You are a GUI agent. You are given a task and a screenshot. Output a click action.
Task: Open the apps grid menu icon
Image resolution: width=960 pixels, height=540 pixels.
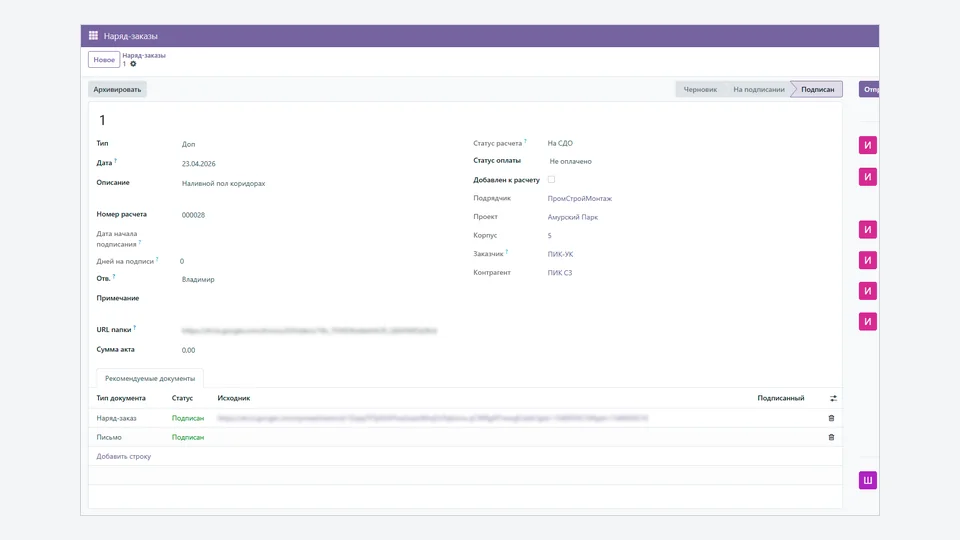tap(93, 36)
